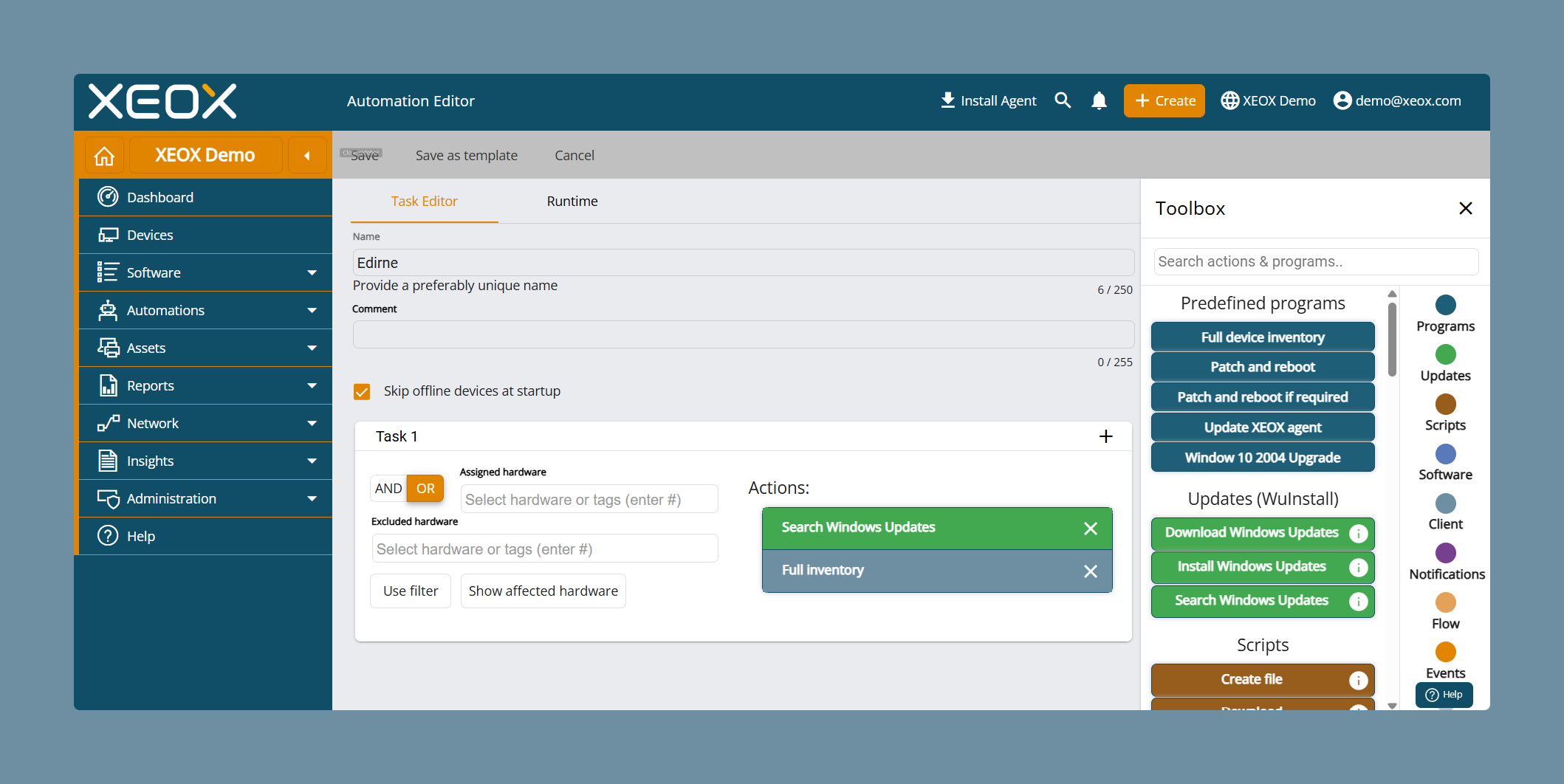Remove Full inventory action
This screenshot has height=784, width=1564.
tap(1090, 571)
